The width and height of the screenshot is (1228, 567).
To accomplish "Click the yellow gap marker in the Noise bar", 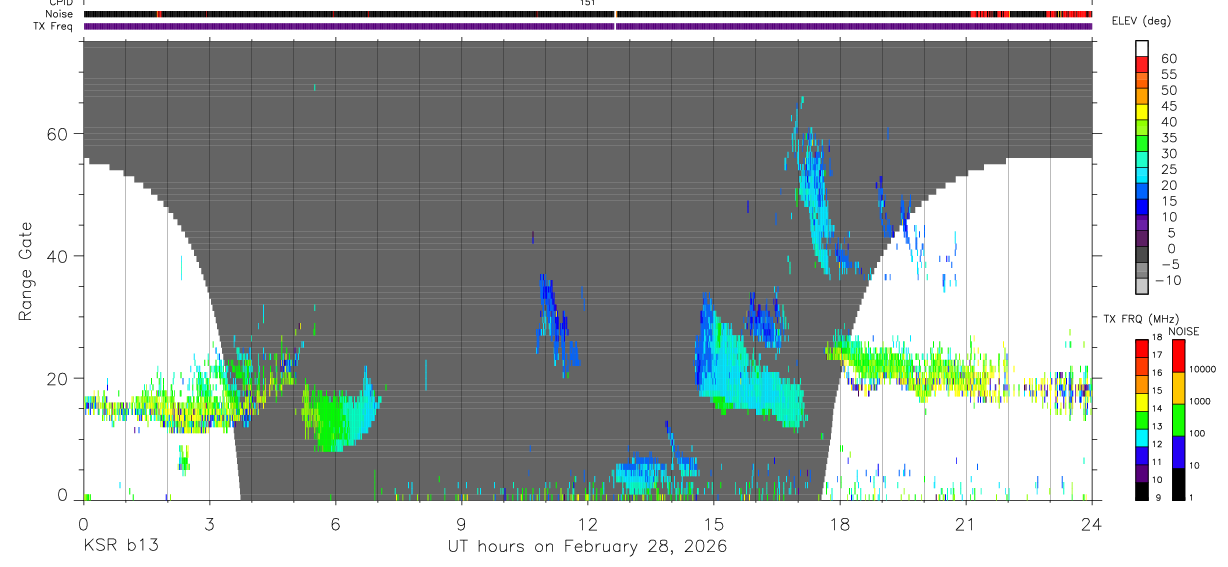I will [x=616, y=14].
